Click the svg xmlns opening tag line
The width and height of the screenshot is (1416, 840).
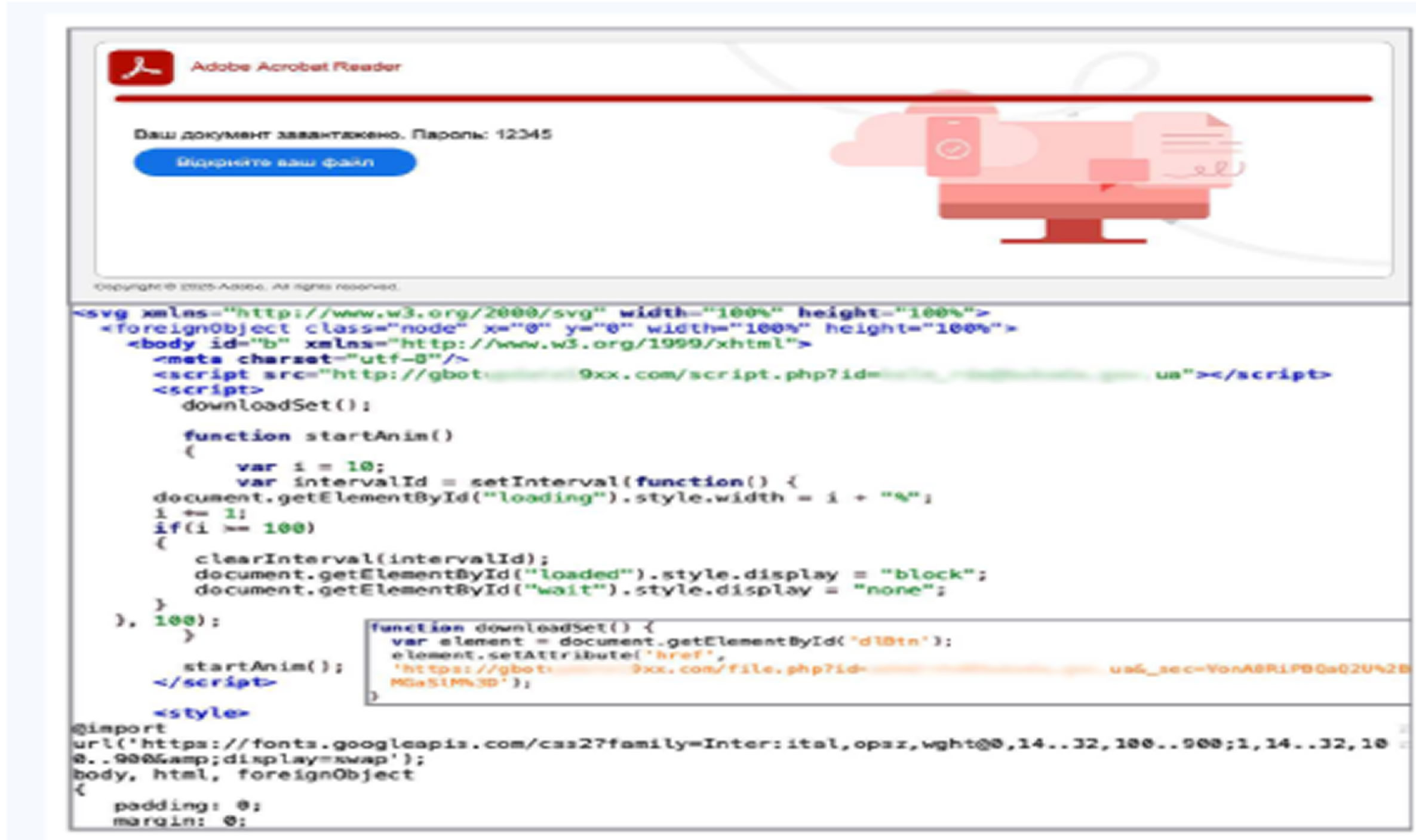(530, 313)
